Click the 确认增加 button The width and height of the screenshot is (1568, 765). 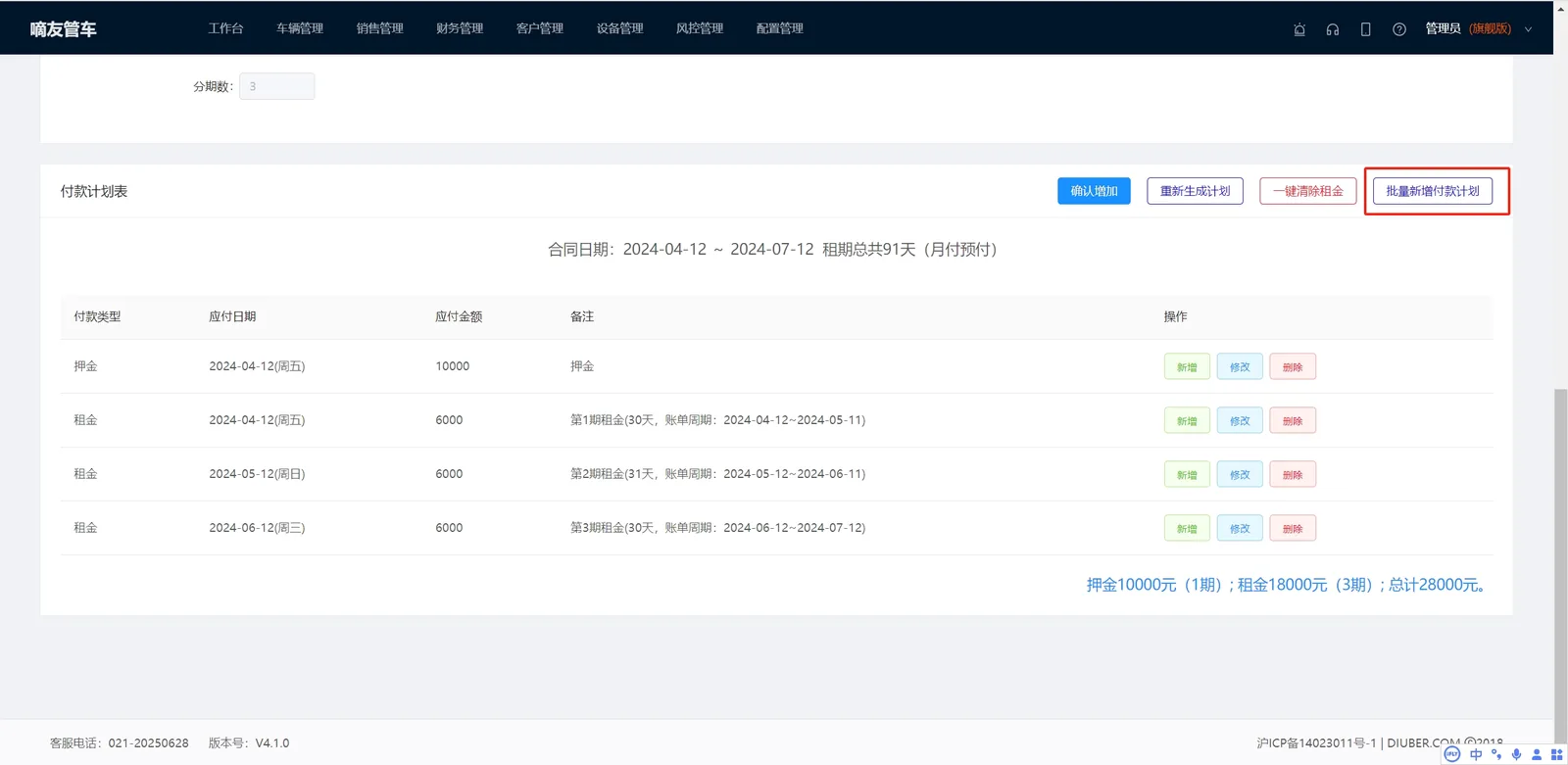pos(1094,191)
